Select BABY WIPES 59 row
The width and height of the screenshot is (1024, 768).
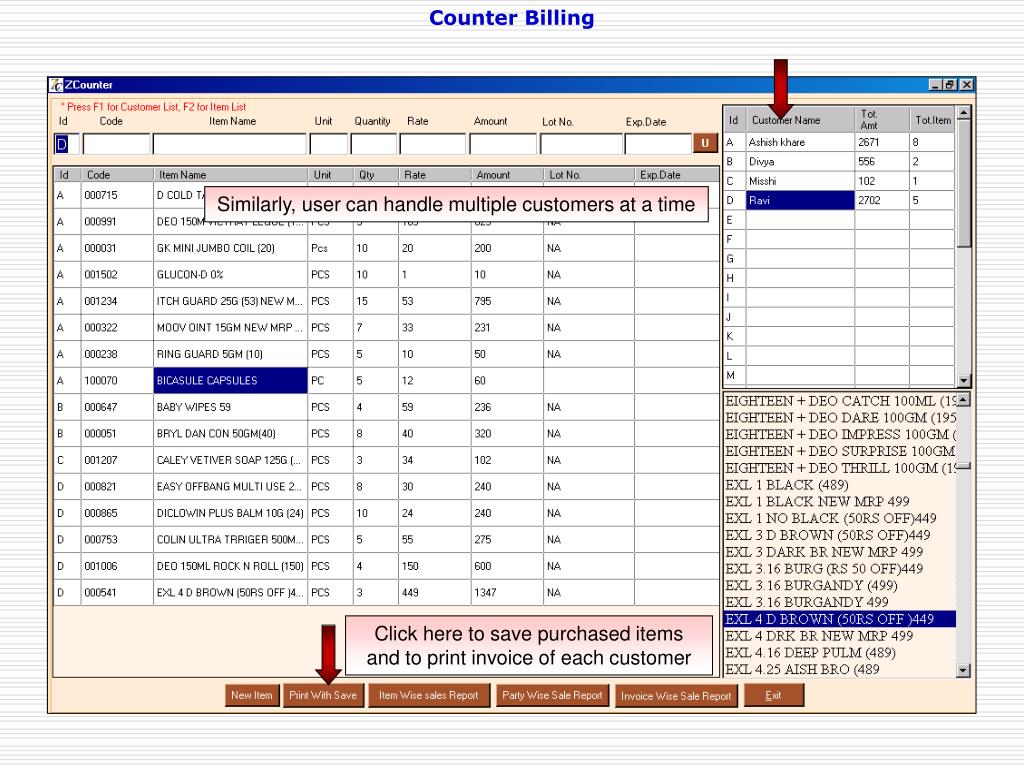tap(387, 408)
